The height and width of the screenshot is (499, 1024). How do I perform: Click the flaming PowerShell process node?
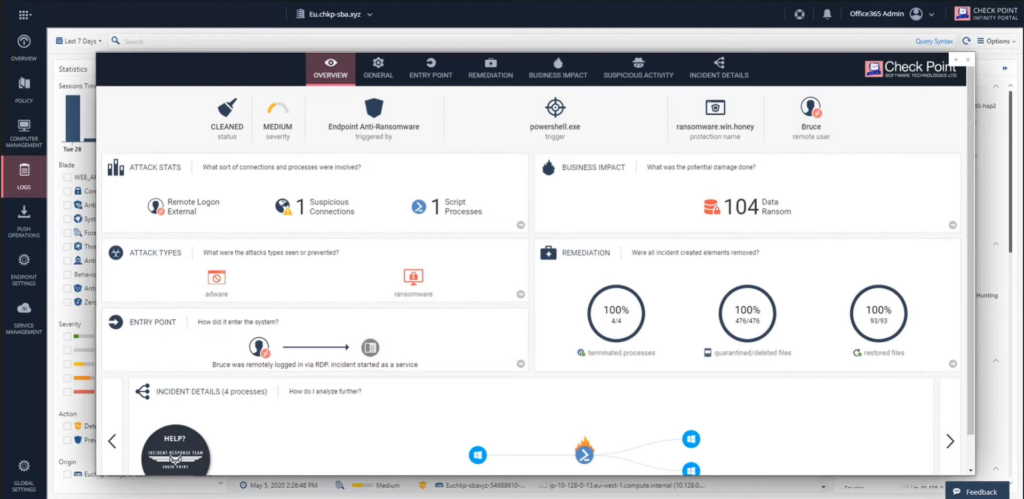click(x=584, y=453)
